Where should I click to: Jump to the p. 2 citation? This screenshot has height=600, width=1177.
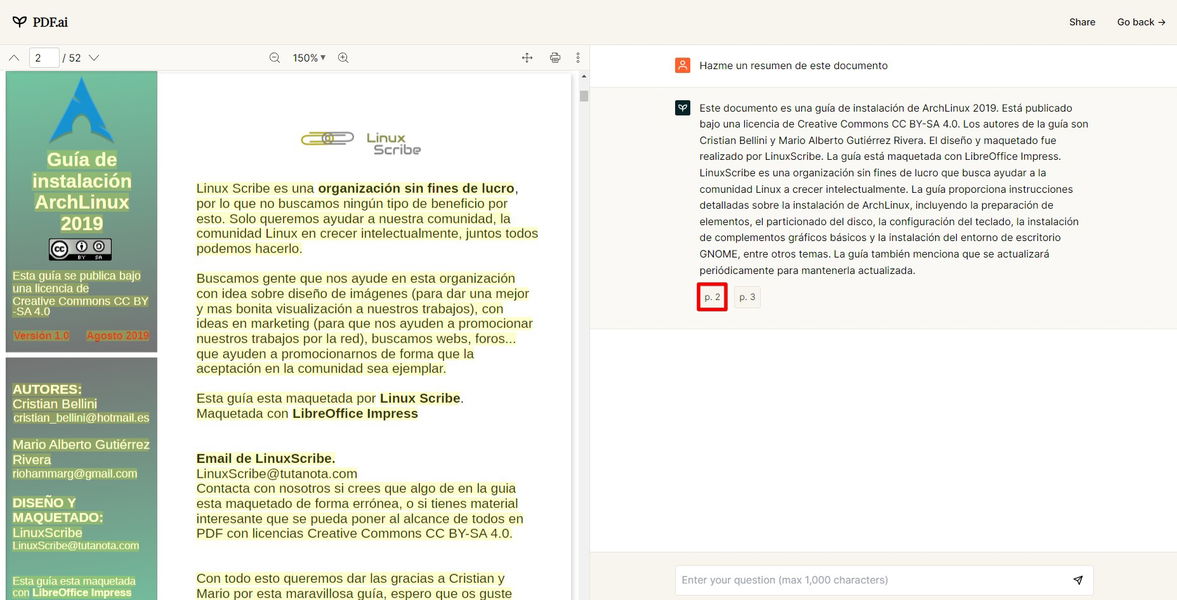[712, 297]
